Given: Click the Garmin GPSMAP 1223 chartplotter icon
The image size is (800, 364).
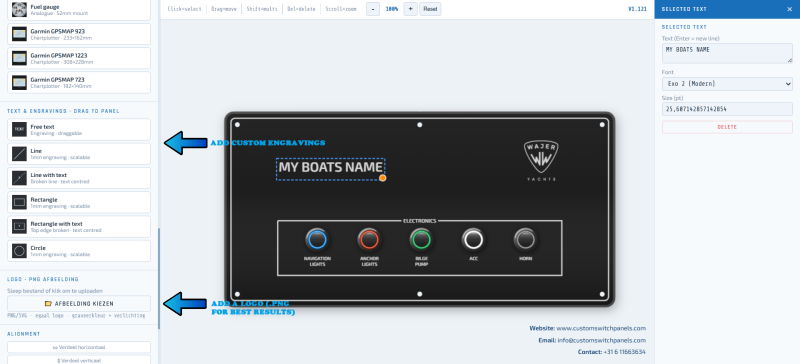Looking at the screenshot, I should [19, 58].
